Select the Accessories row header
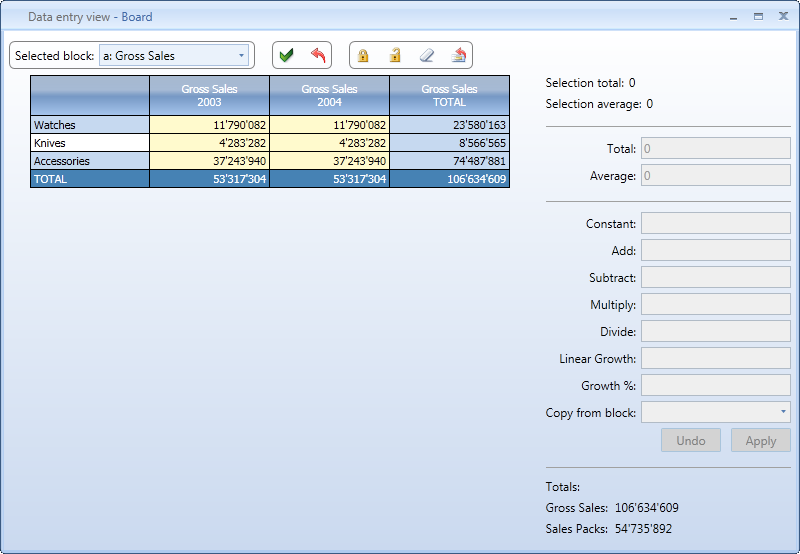This screenshot has height=554, width=800. pos(90,161)
